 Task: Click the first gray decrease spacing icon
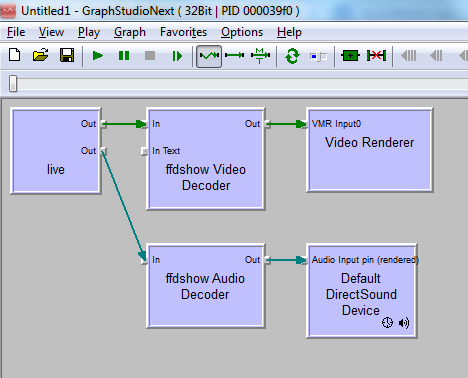coord(409,56)
